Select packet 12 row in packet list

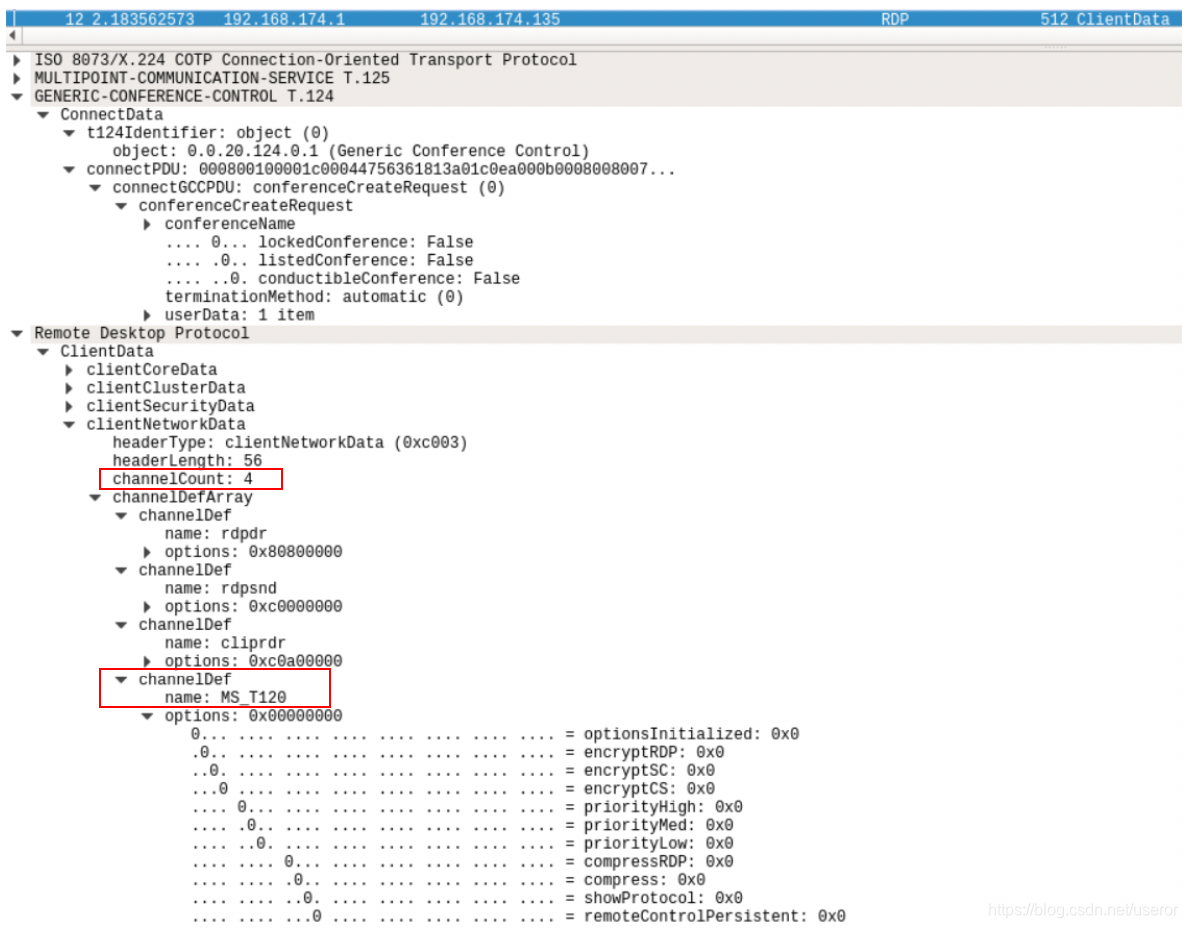point(594,19)
